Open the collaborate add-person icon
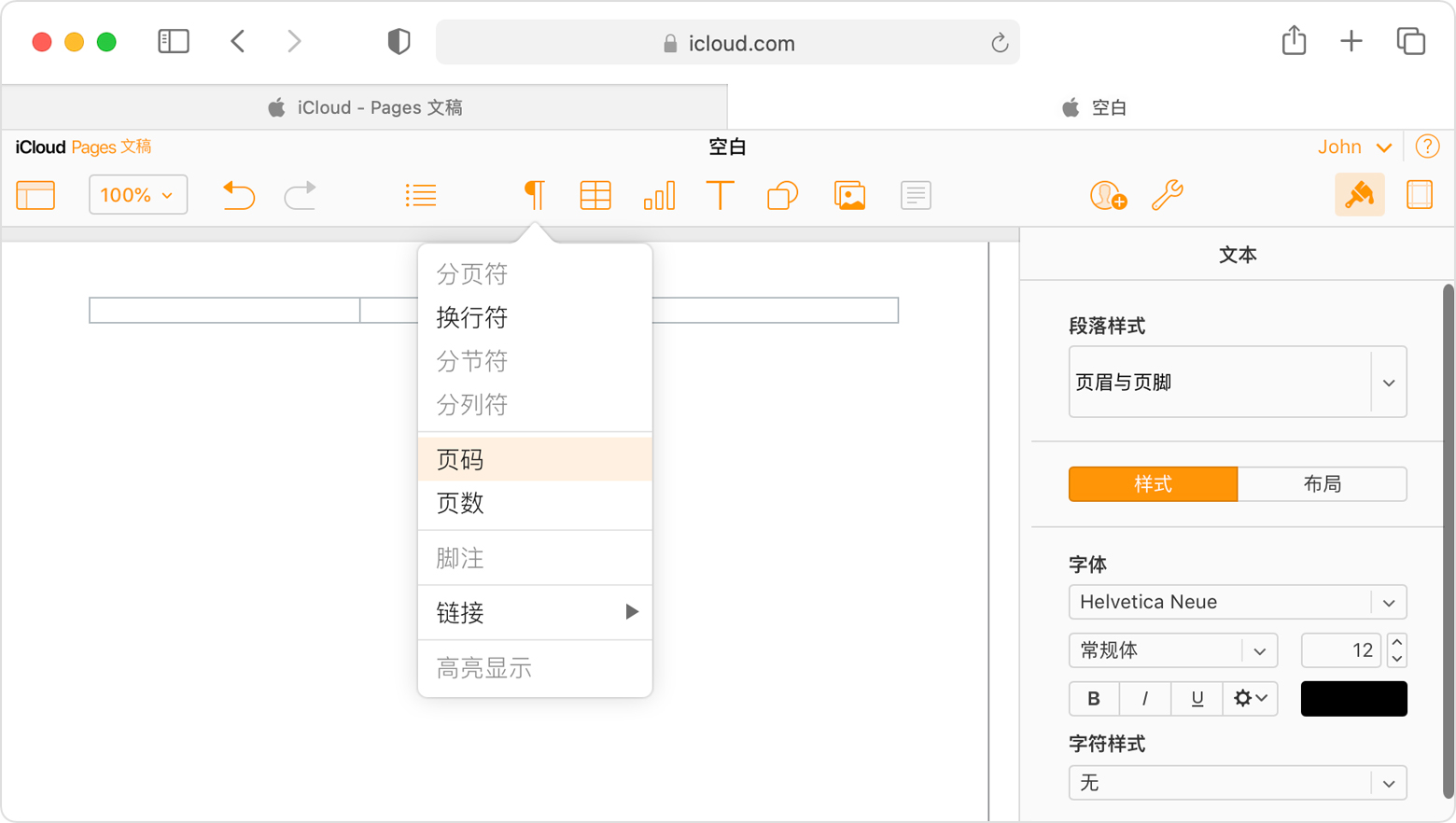The height and width of the screenshot is (823, 1456). click(1108, 195)
